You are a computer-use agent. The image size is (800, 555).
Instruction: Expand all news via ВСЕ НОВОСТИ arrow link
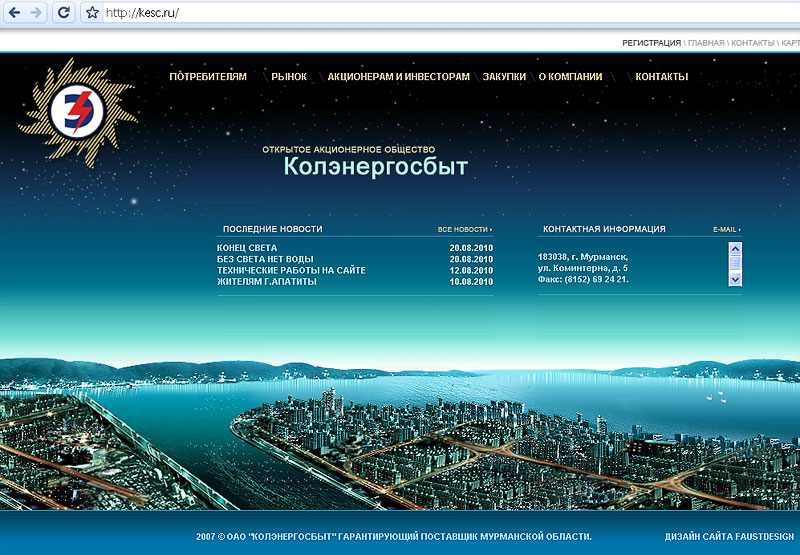[465, 230]
